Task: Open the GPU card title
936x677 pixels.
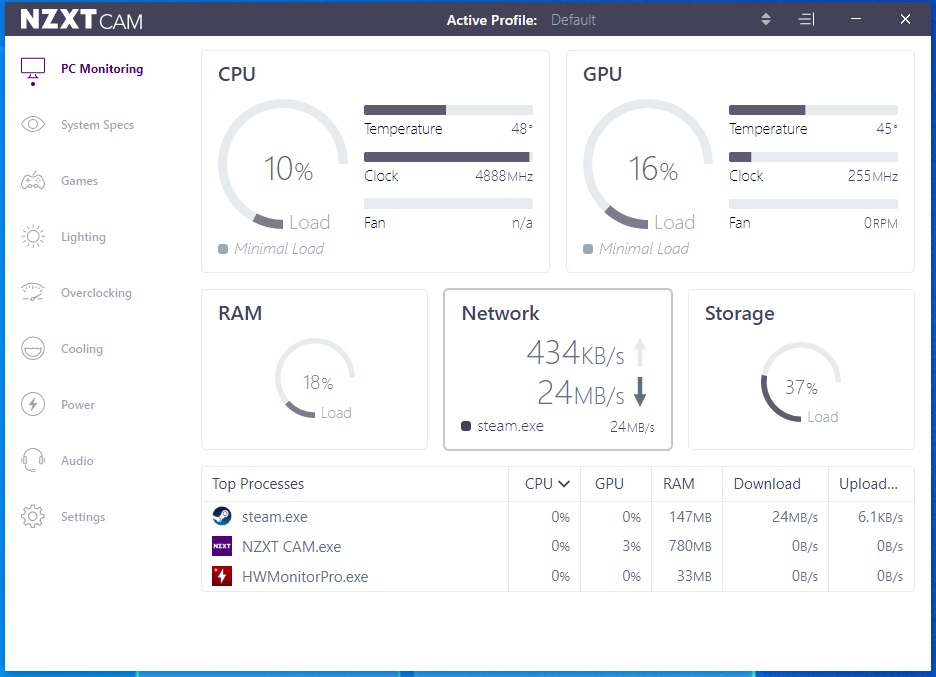Action: click(x=602, y=74)
